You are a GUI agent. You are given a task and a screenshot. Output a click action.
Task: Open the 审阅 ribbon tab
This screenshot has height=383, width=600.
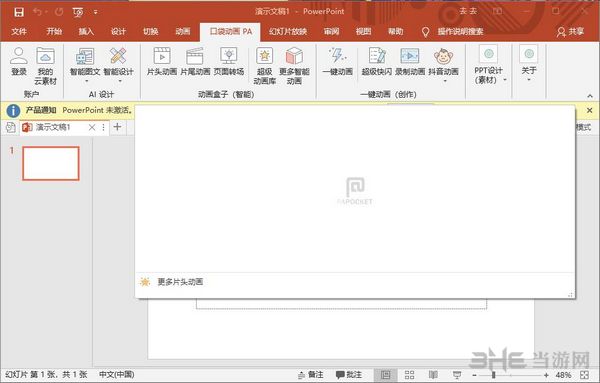[x=331, y=31]
